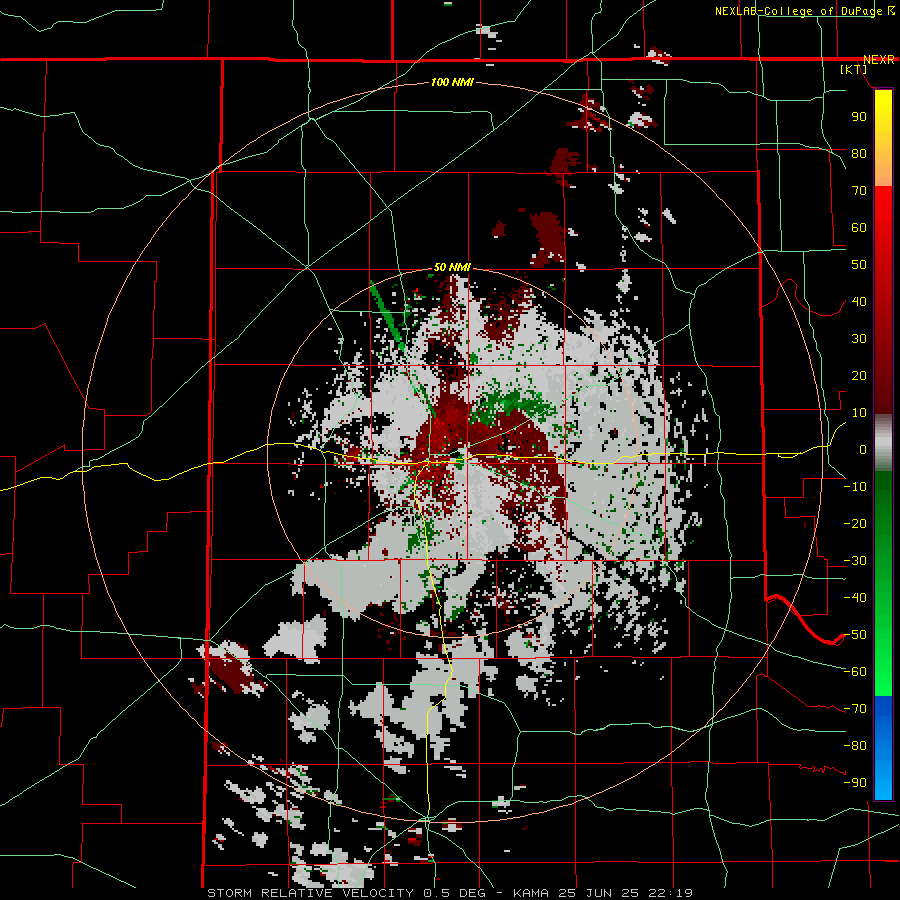Click the -60 value on the velocity scale
Image resolution: width=900 pixels, height=900 pixels.
point(855,672)
